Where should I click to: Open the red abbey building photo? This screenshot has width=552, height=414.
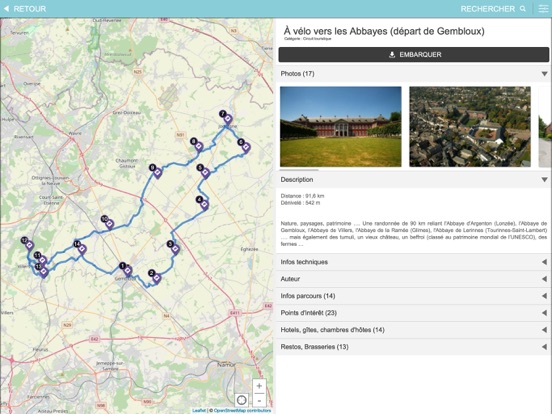coord(340,127)
